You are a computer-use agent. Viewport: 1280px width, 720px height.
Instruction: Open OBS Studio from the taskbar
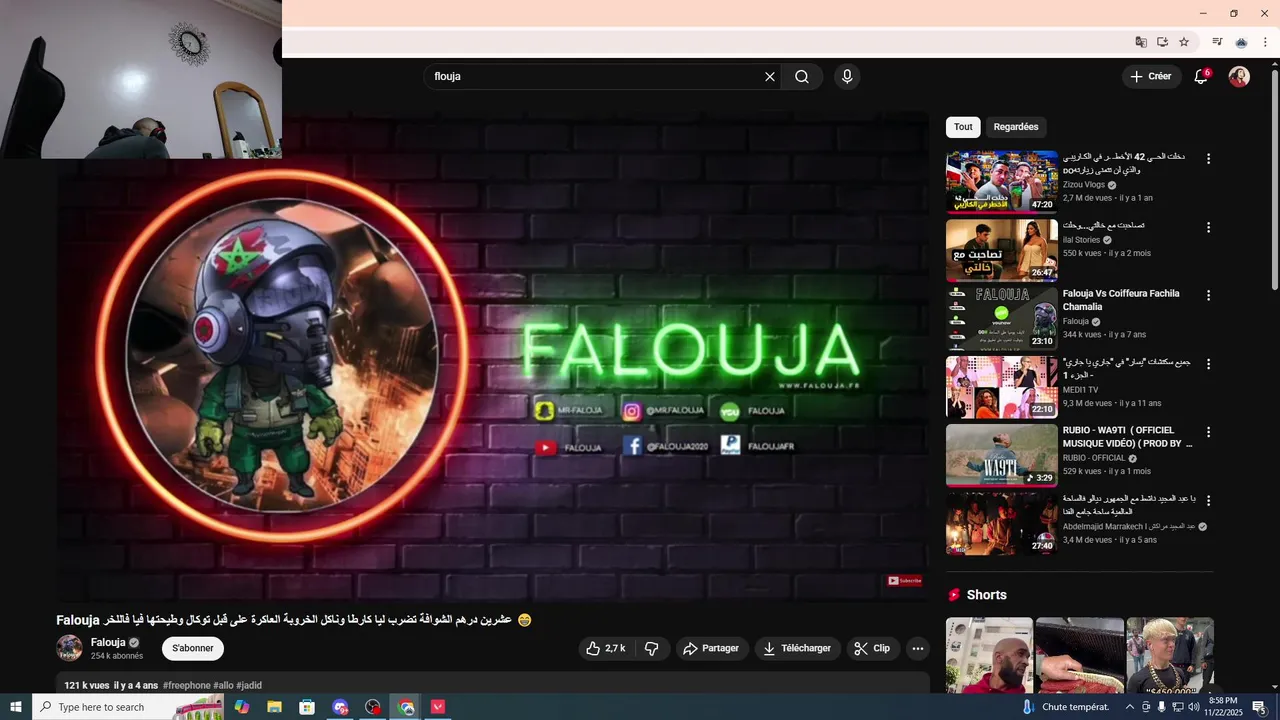tap(373, 707)
